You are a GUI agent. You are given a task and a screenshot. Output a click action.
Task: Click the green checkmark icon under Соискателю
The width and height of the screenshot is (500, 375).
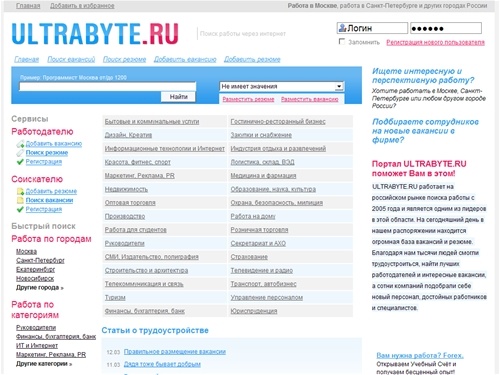20,209
